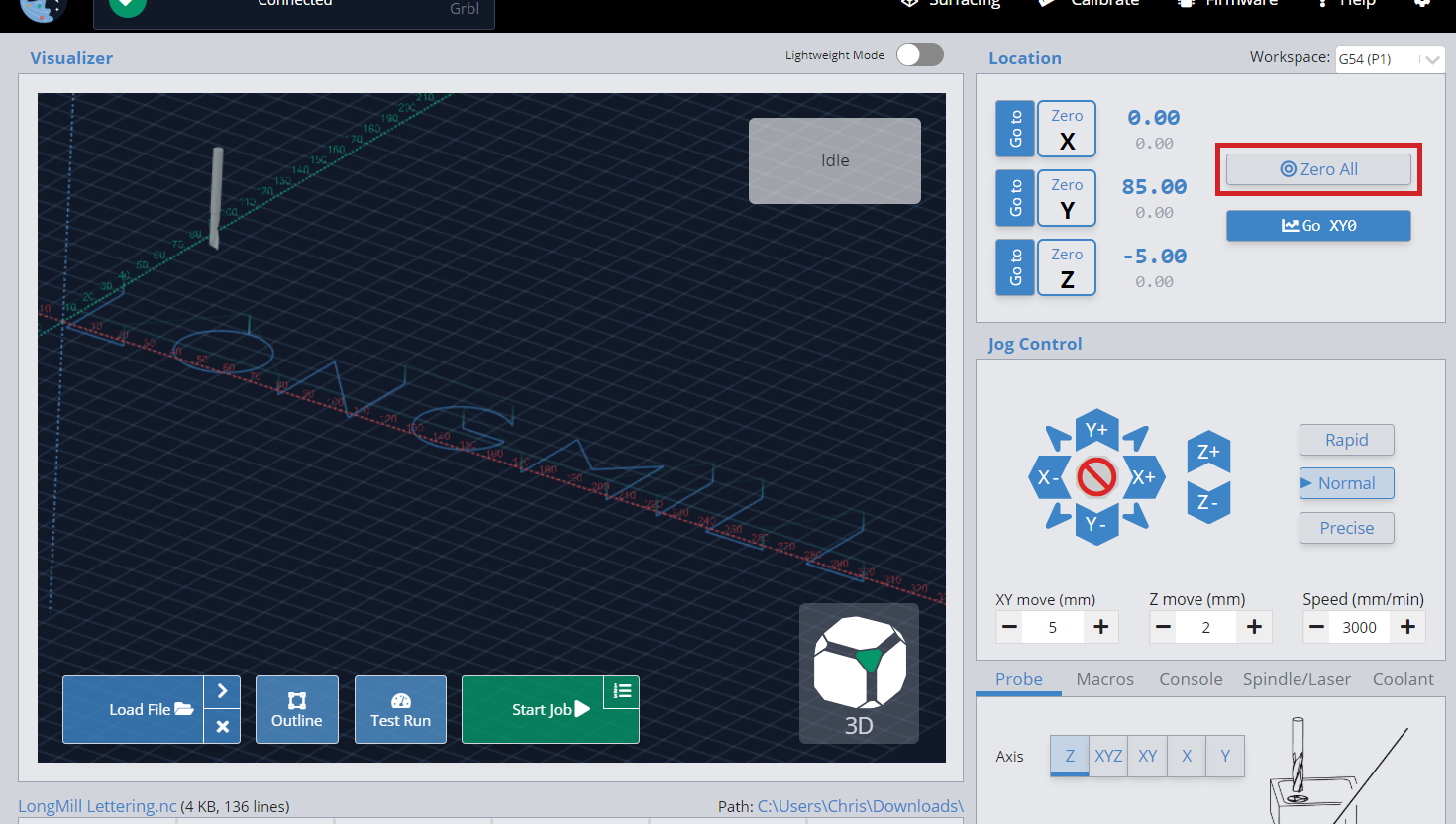Increase the XY move value with plus
Image resolution: width=1456 pixels, height=824 pixels.
(x=1100, y=627)
